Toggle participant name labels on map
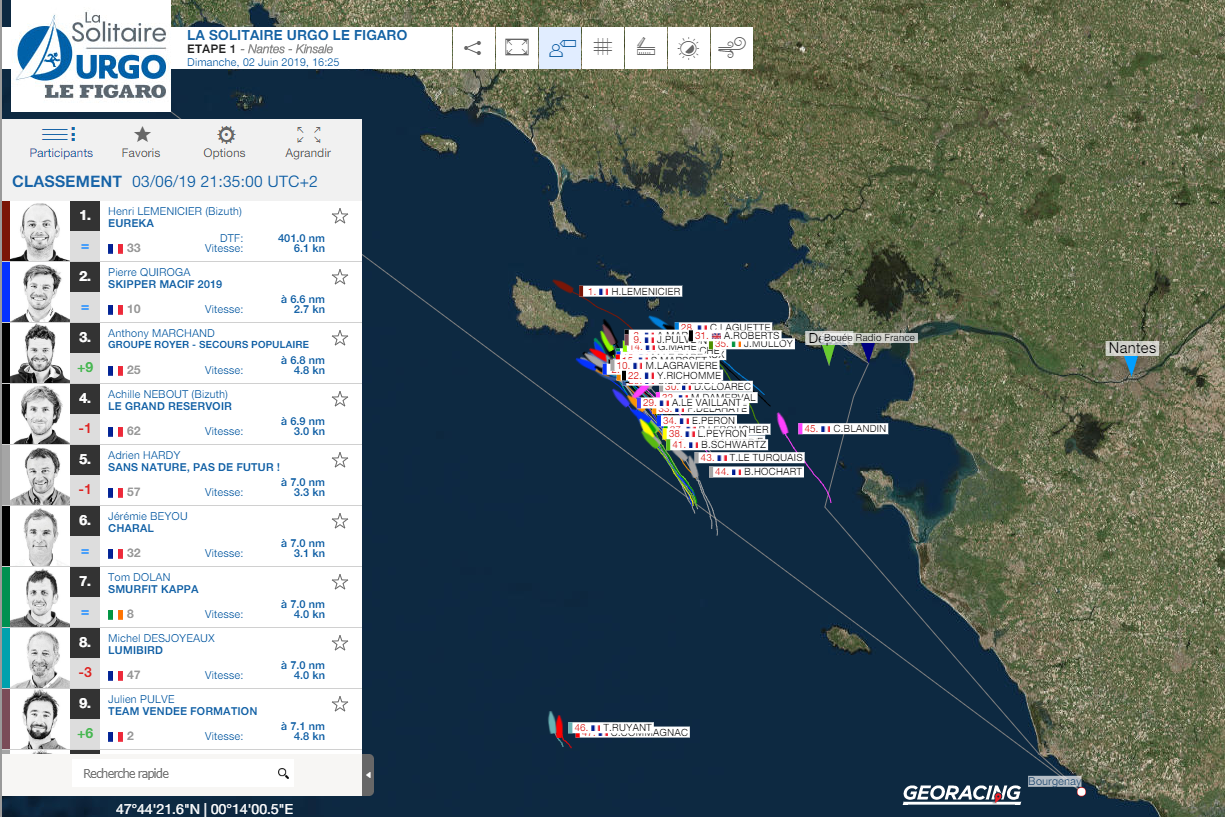Screen dimensions: 1225x817 click(561, 48)
